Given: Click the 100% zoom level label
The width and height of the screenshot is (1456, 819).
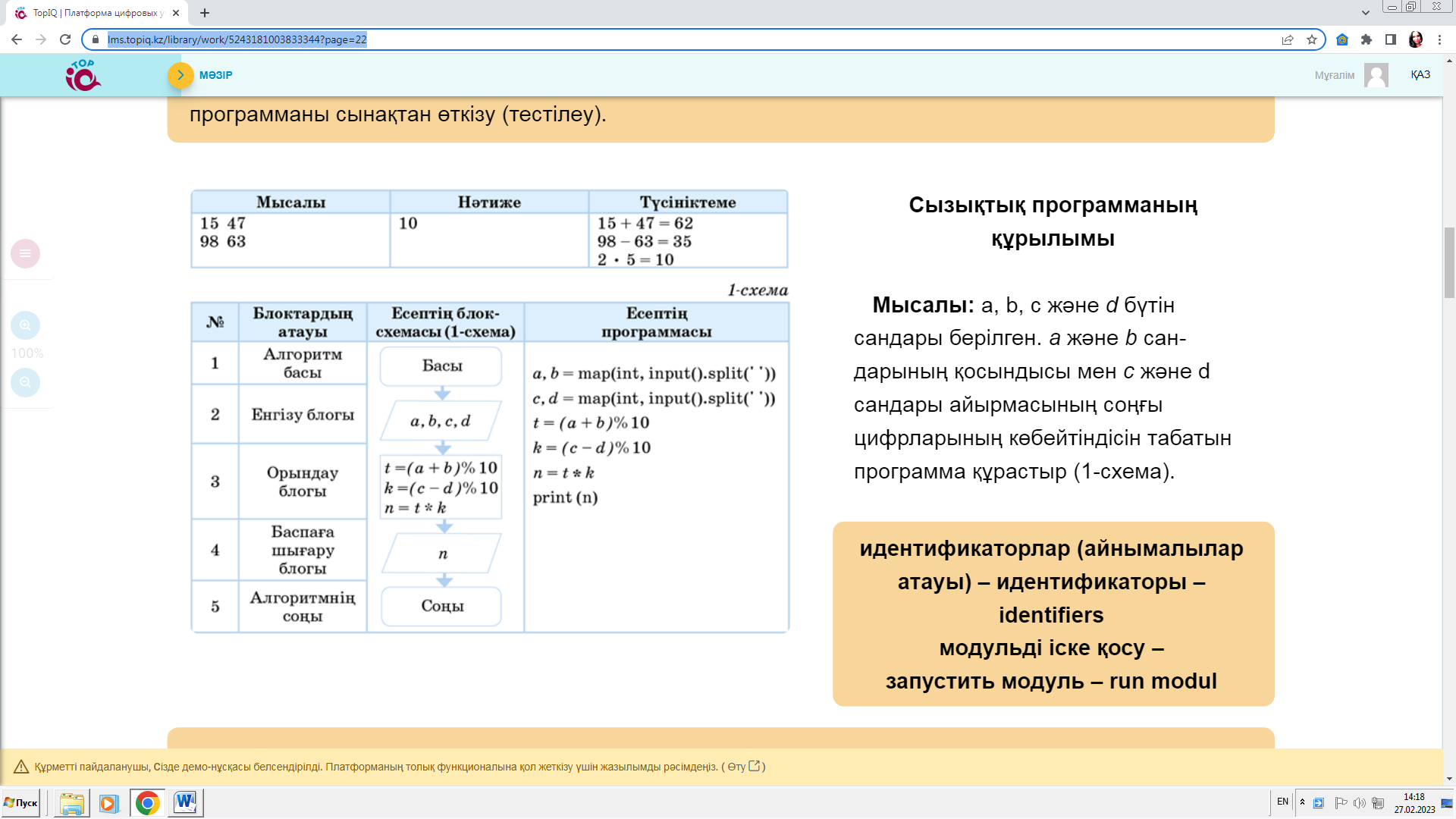Looking at the screenshot, I should 27,353.
